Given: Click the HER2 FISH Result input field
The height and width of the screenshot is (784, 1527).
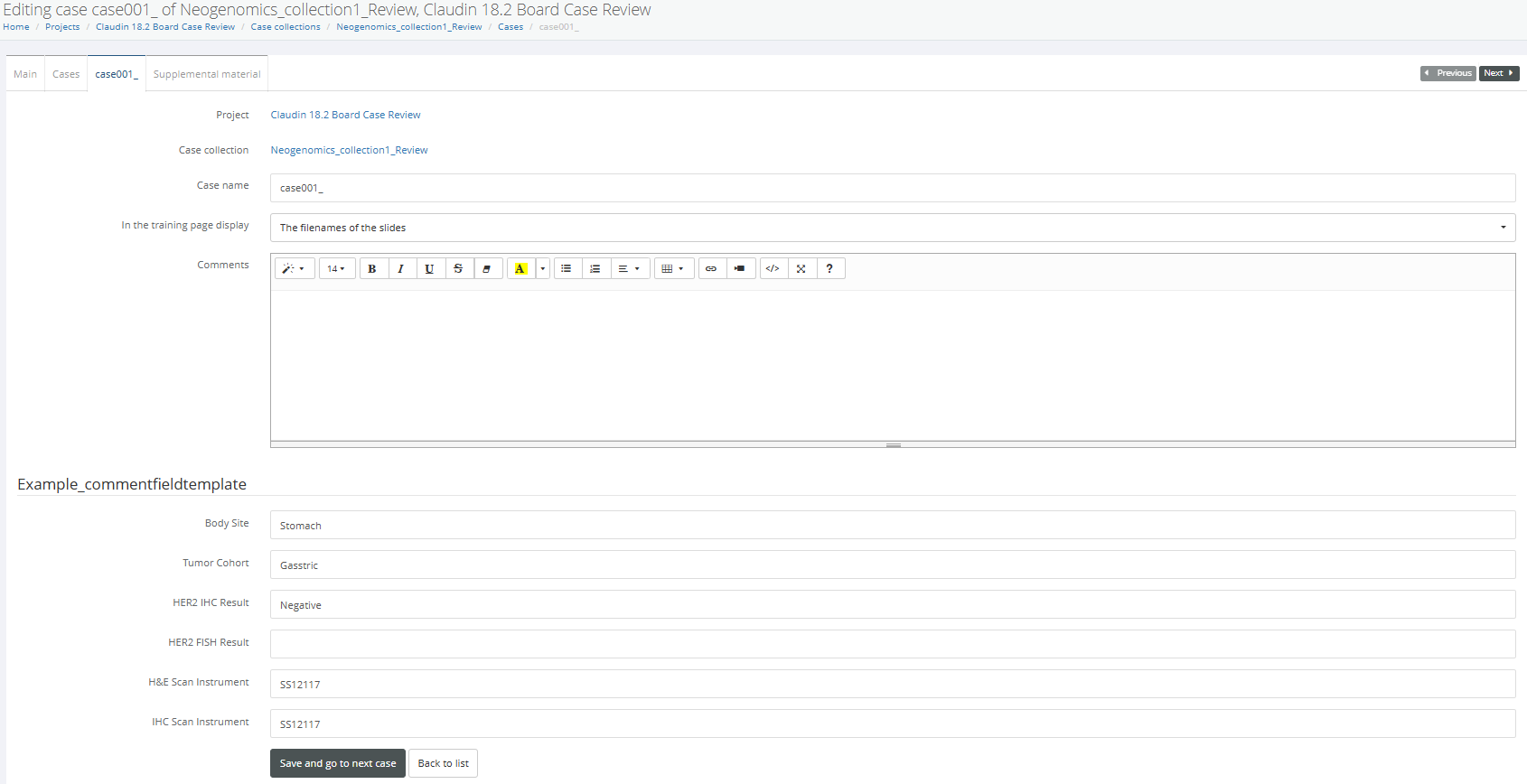Looking at the screenshot, I should 892,644.
